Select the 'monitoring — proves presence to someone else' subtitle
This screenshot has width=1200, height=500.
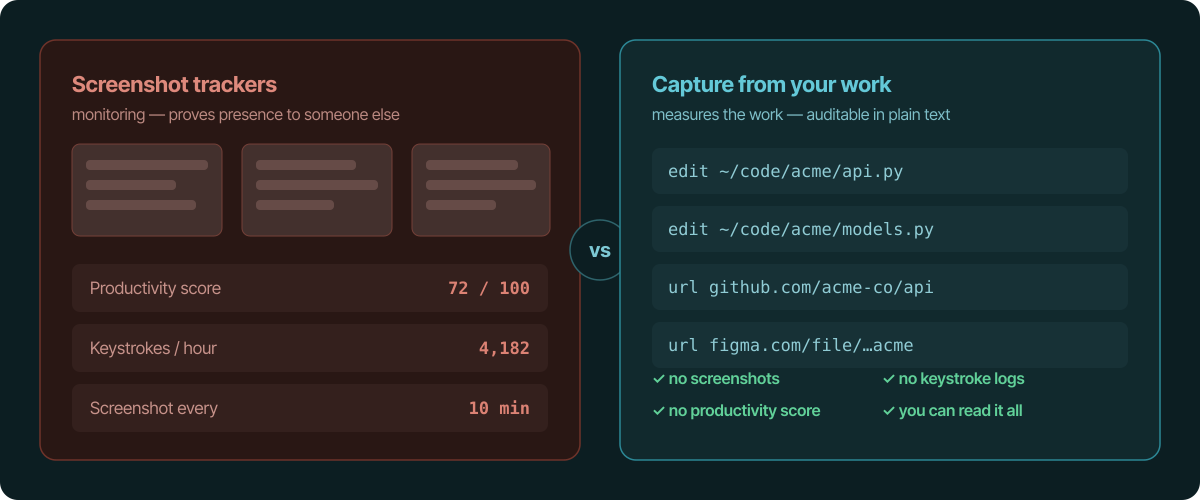click(235, 115)
